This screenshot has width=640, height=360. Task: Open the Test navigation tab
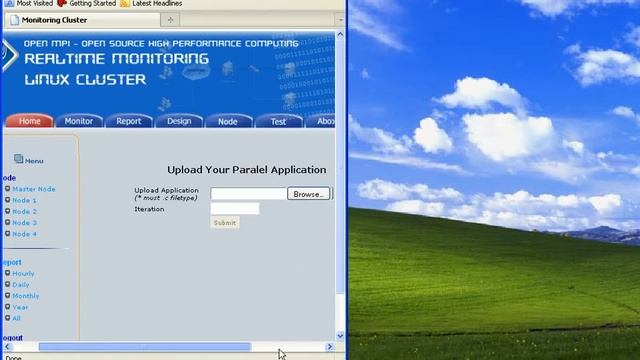click(x=278, y=121)
